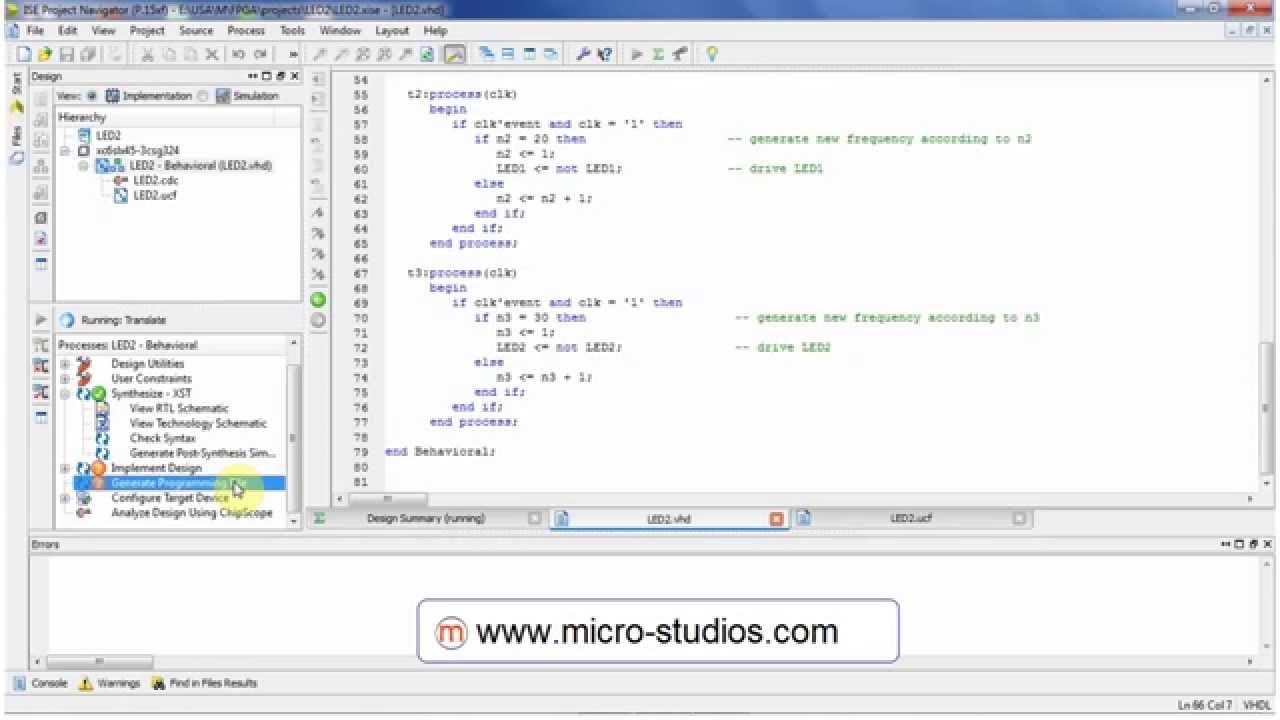Expand the User Constraints process
Image resolution: width=1280 pixels, height=720 pixels.
click(x=65, y=379)
